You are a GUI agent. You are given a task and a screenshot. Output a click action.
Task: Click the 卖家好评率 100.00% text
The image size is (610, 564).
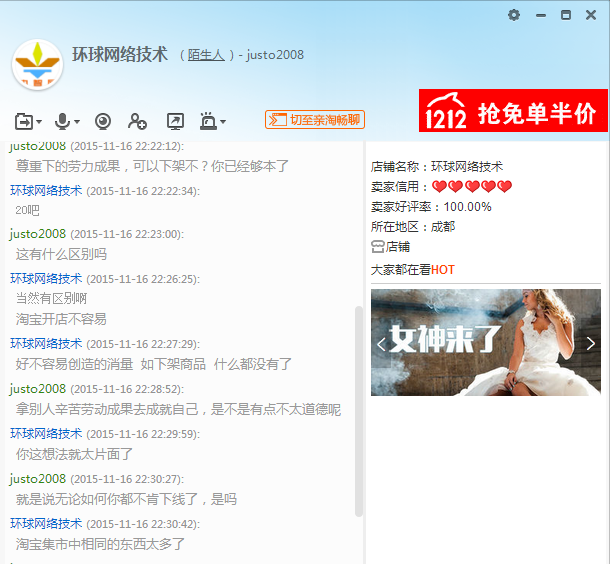(x=431, y=207)
